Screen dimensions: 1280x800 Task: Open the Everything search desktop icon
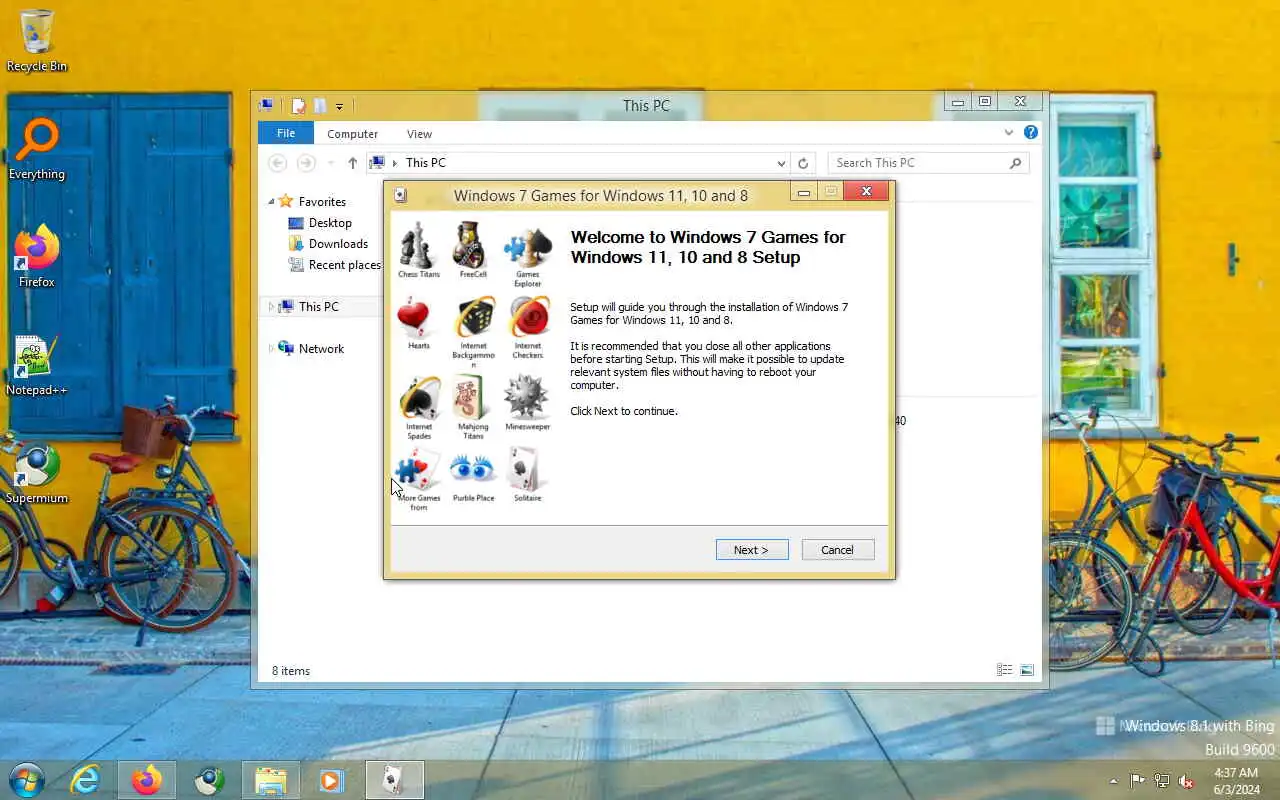[37, 148]
